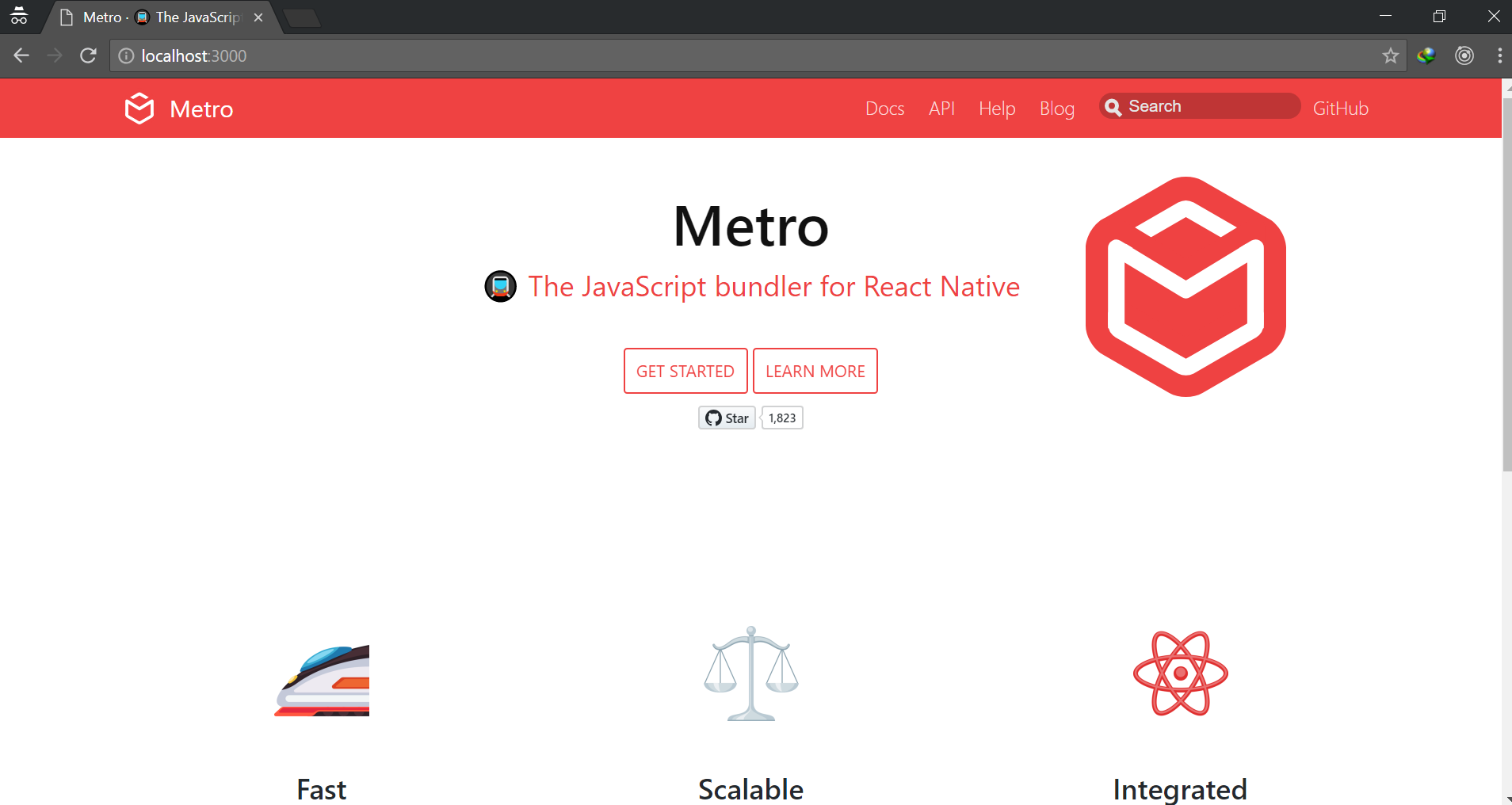This screenshot has height=805, width=1512.
Task: Click the GET STARTED button
Action: [685, 371]
